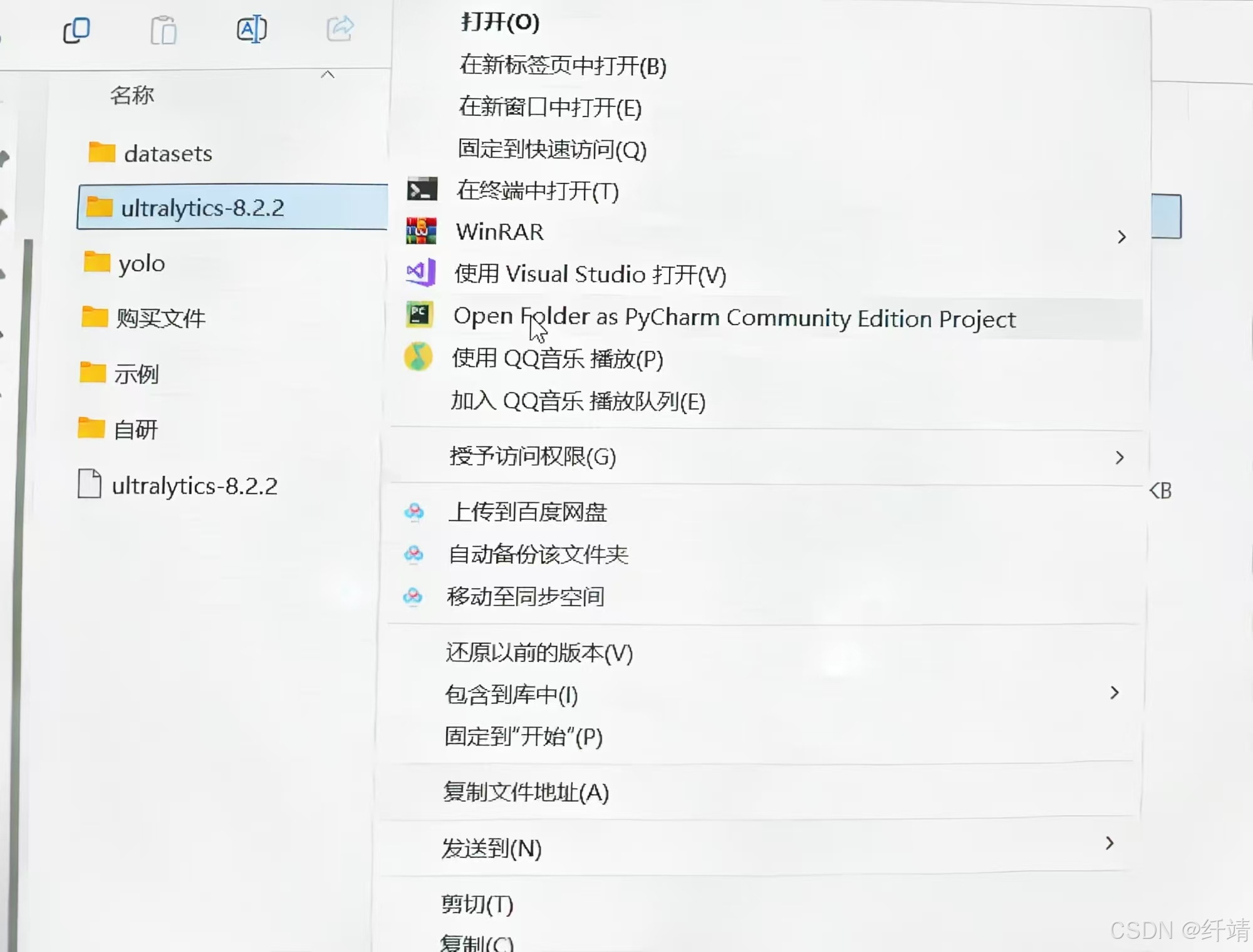This screenshot has width=1253, height=952.
Task: Click the copy icon in the toolbar
Action: click(77, 30)
